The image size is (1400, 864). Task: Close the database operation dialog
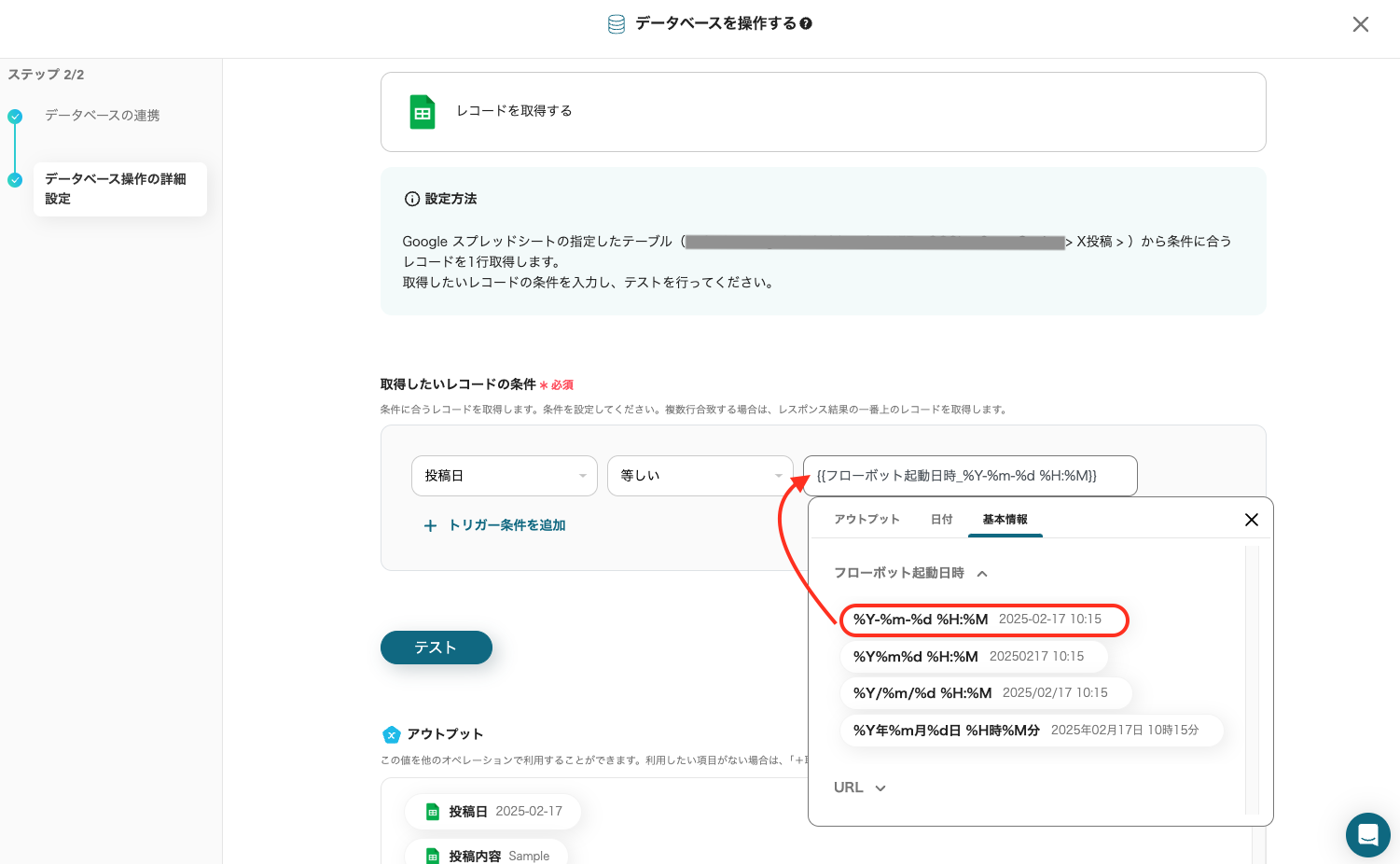tap(1360, 24)
